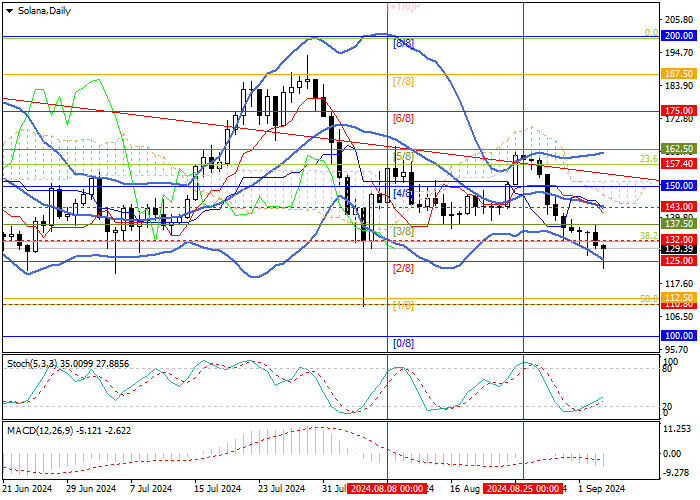Select the red 157.40 price level tag
700x500 pixels.
679,164
